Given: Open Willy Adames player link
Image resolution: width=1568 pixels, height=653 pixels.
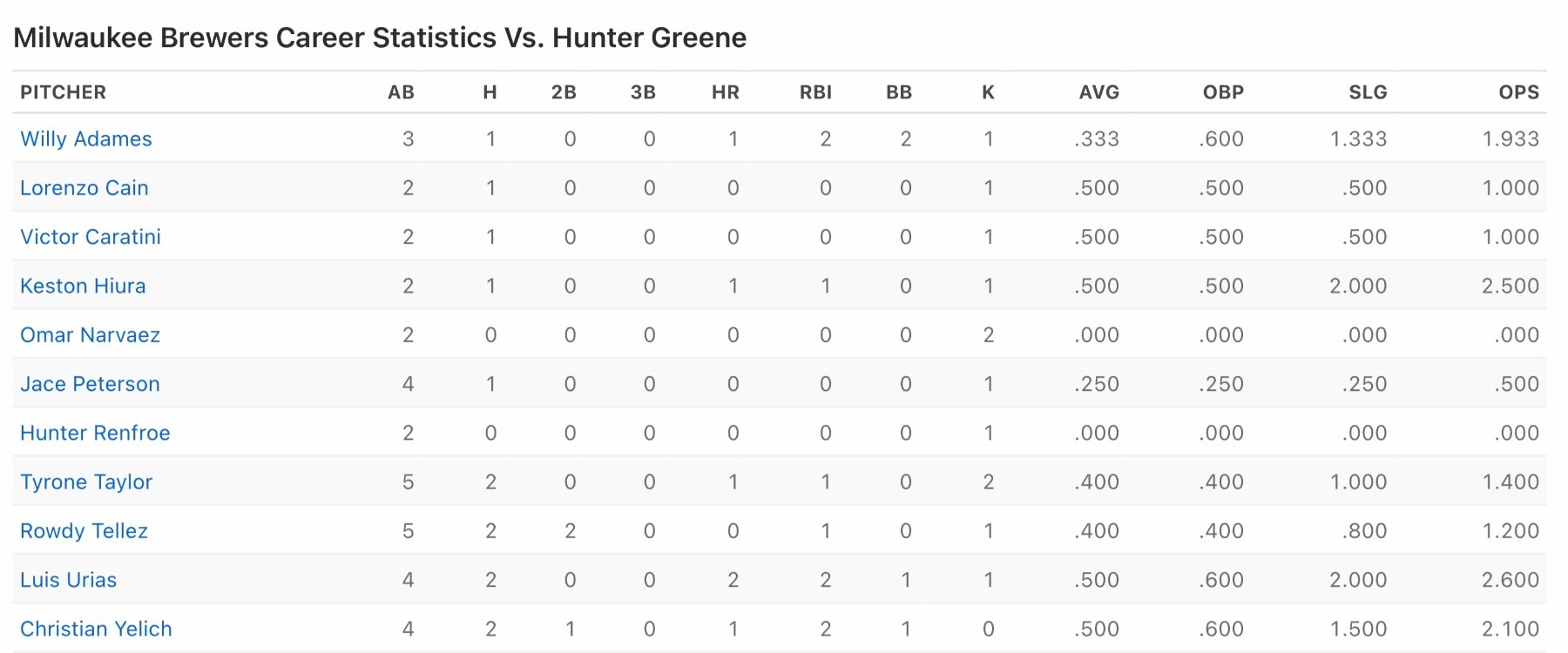Looking at the screenshot, I should pos(86,139).
